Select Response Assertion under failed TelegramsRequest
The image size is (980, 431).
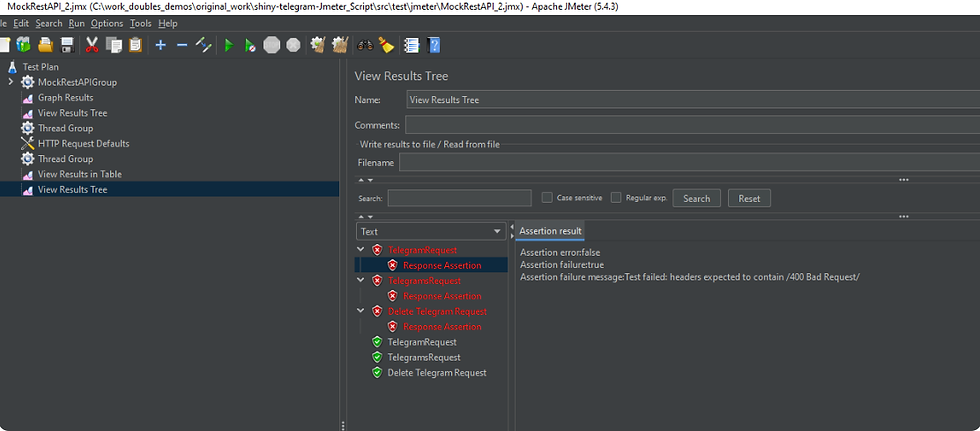tap(442, 296)
